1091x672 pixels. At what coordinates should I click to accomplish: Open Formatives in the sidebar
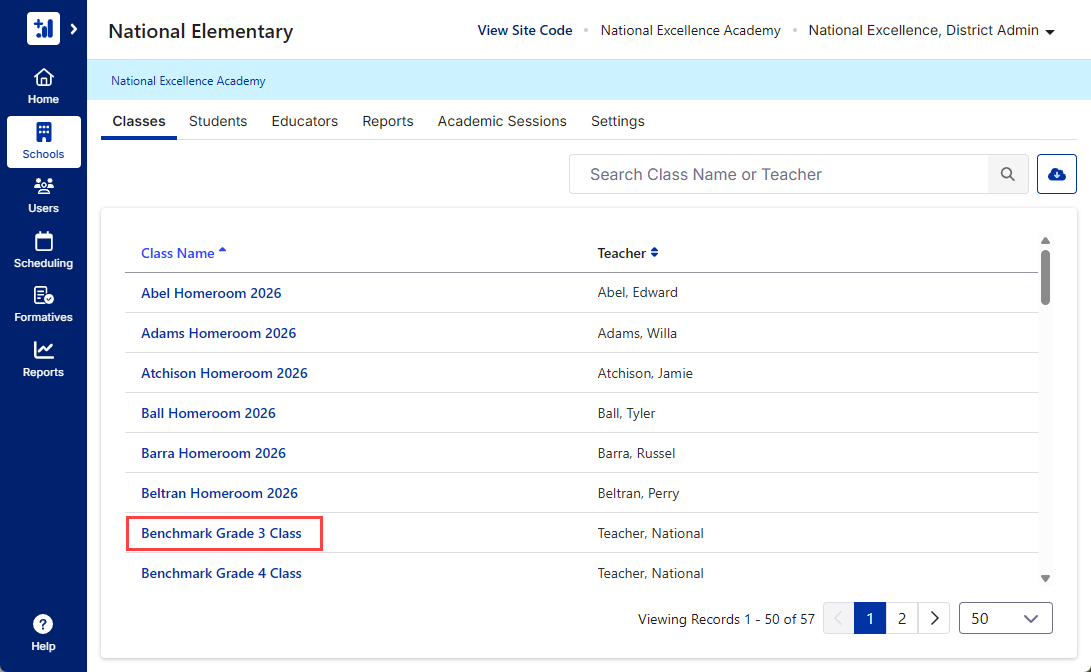(43, 305)
